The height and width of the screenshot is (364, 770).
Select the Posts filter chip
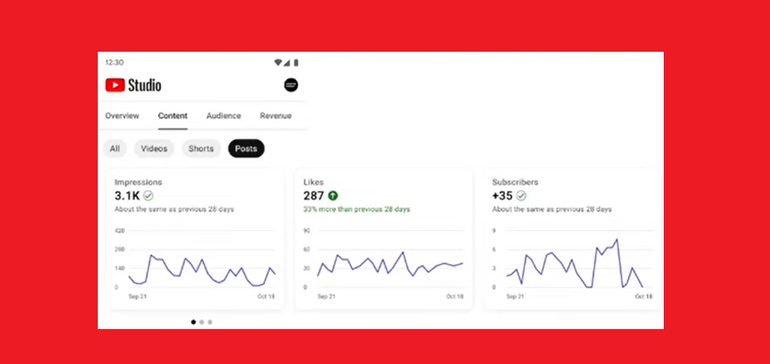tap(246, 148)
